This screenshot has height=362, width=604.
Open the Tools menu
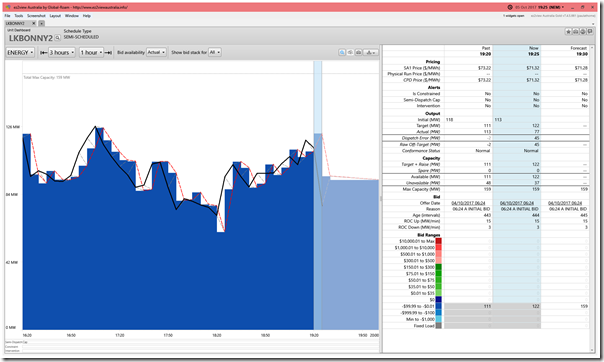(x=19, y=16)
